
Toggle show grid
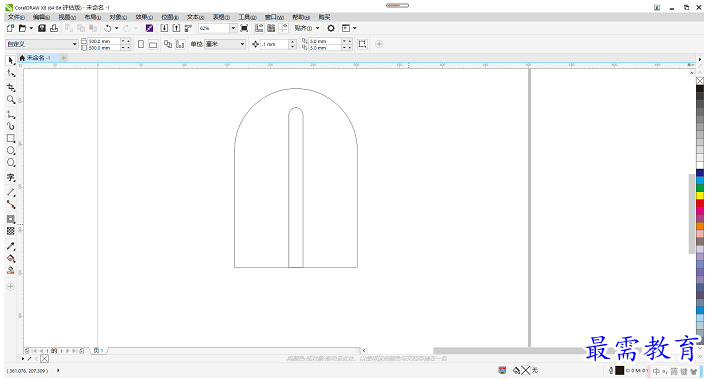tap(271, 28)
